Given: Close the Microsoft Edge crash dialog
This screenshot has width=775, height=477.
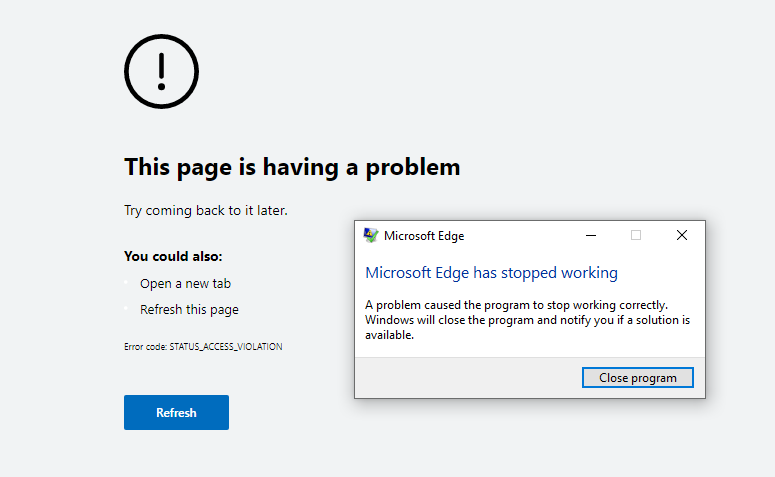Looking at the screenshot, I should click(x=682, y=235).
